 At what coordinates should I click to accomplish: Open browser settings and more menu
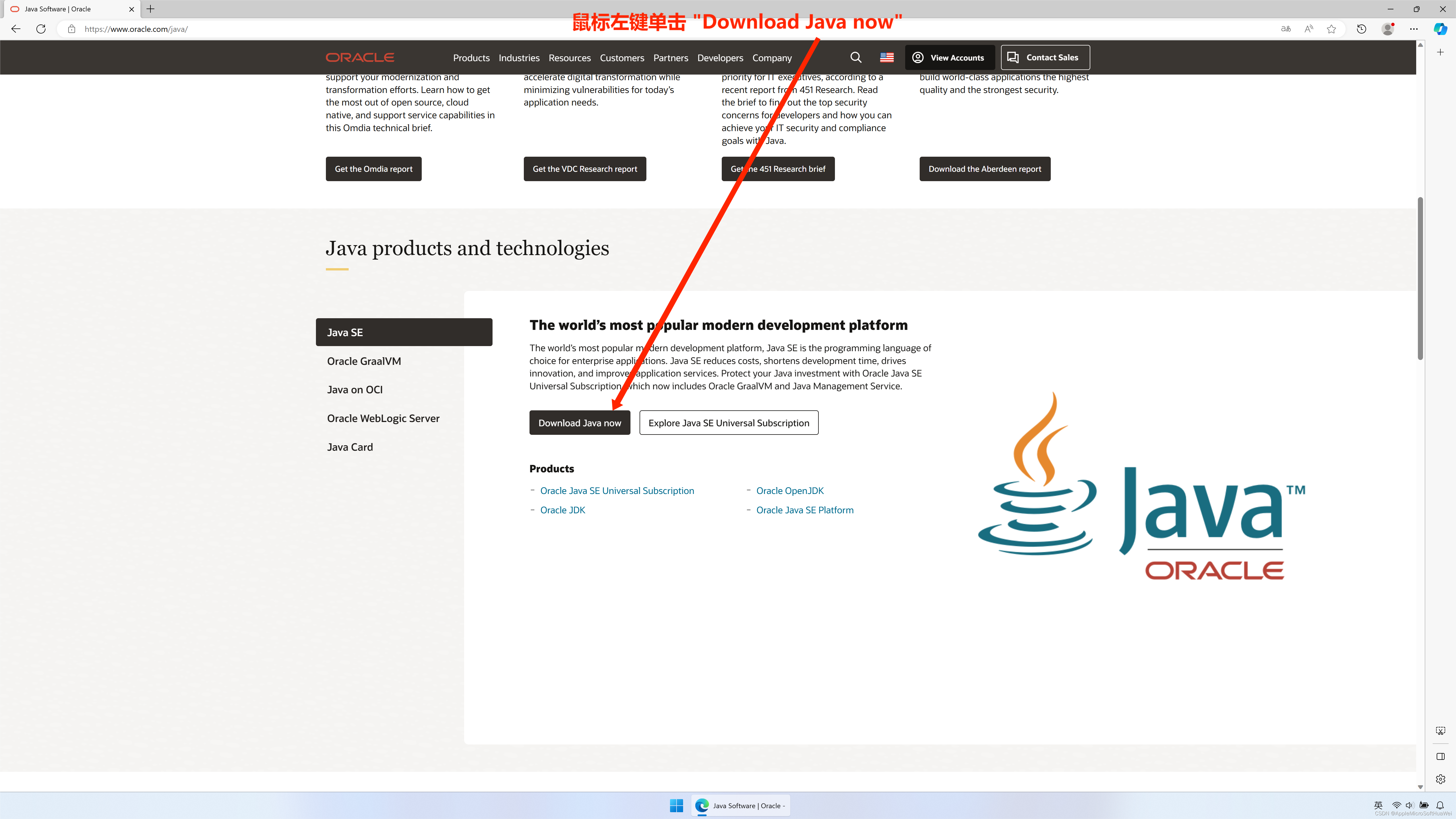1414,29
